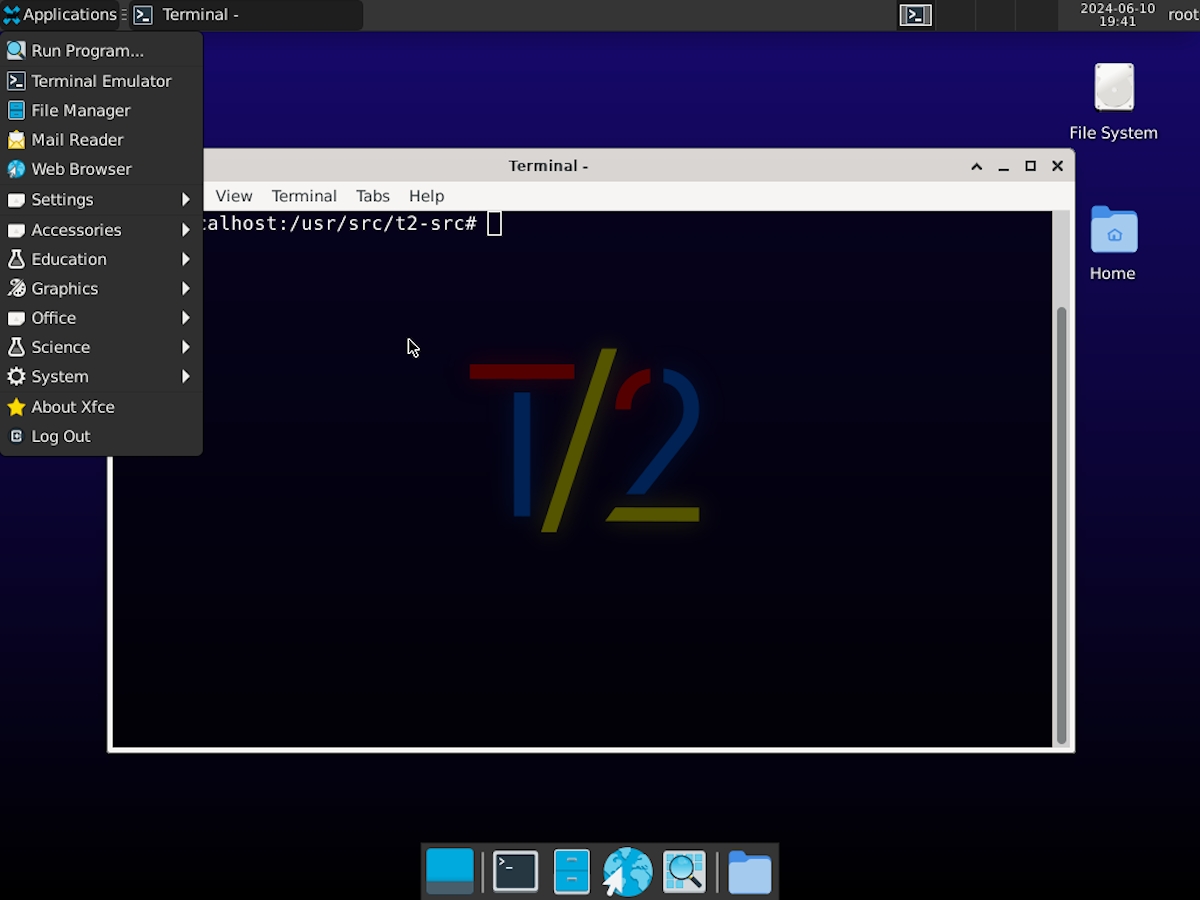Image resolution: width=1200 pixels, height=900 pixels.
Task: Expand the System submenu arrow
Action: click(x=186, y=377)
